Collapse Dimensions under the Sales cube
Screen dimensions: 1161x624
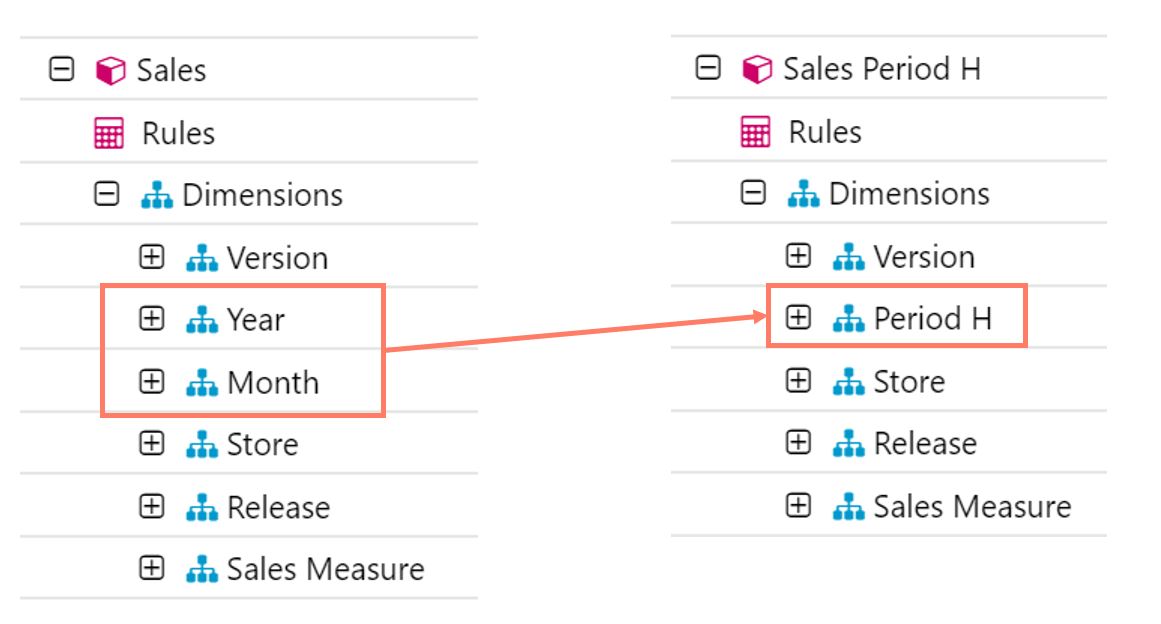tap(106, 194)
